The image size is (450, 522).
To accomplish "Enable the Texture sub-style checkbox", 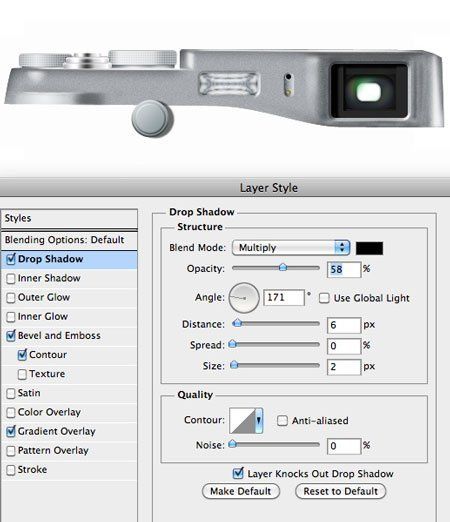I will [22, 374].
